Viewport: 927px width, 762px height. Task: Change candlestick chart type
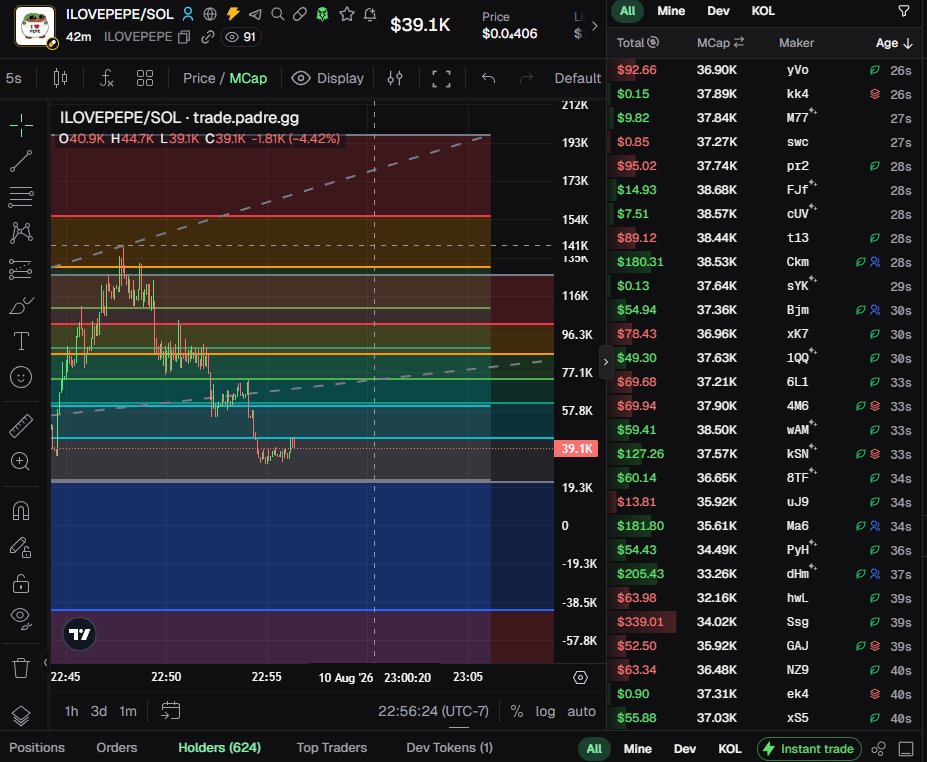[60, 78]
